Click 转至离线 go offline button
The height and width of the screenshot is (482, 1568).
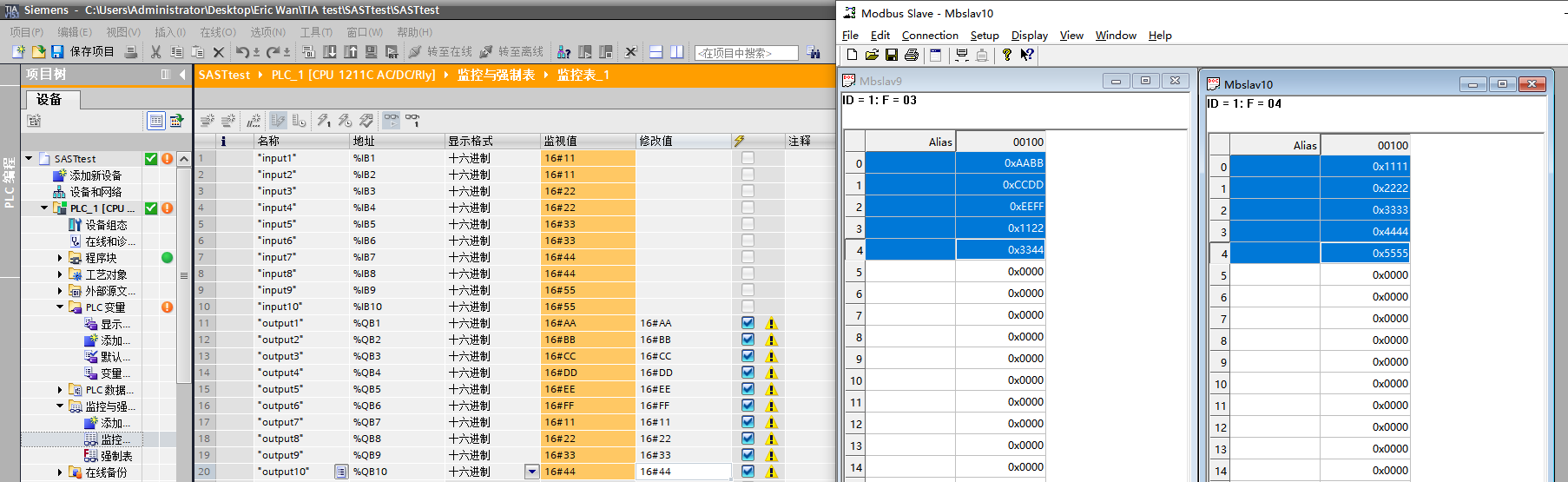click(511, 52)
